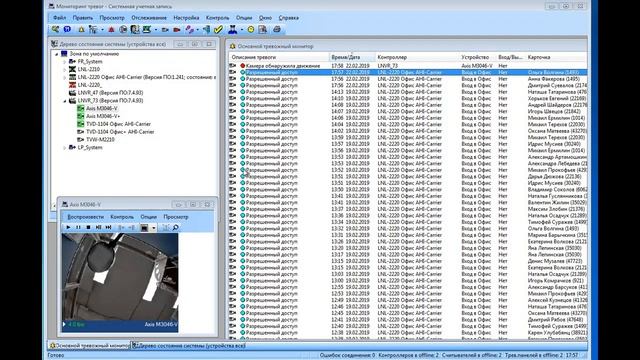The image size is (640, 360).
Task: Expand the LP_System tree node
Action: (64, 148)
